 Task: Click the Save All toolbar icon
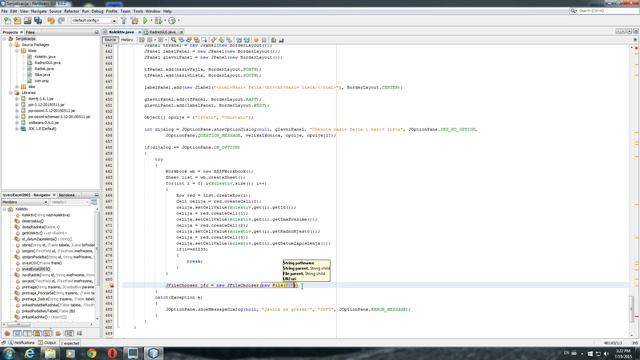point(38,20)
